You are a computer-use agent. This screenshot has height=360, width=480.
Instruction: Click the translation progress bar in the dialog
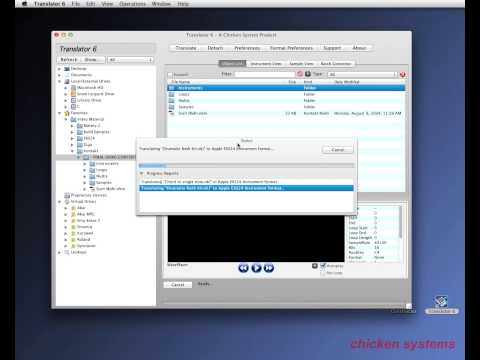tap(246, 165)
